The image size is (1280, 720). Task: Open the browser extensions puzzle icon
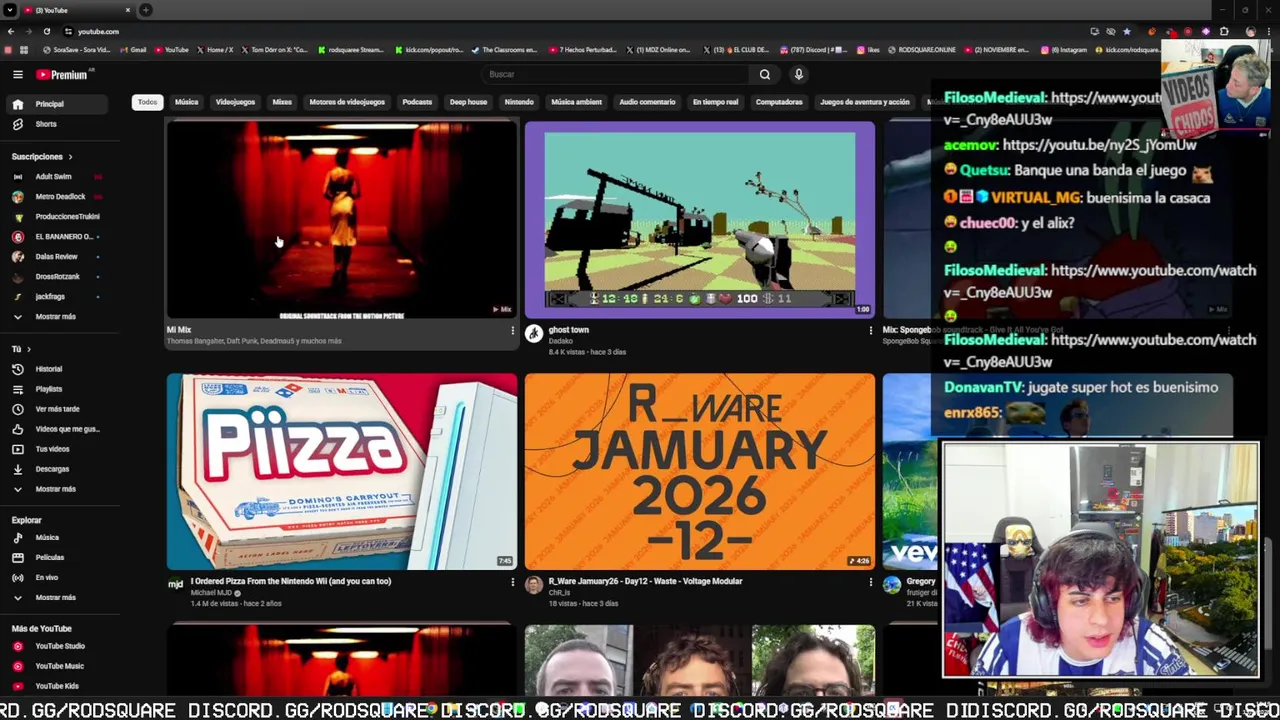[1223, 31]
